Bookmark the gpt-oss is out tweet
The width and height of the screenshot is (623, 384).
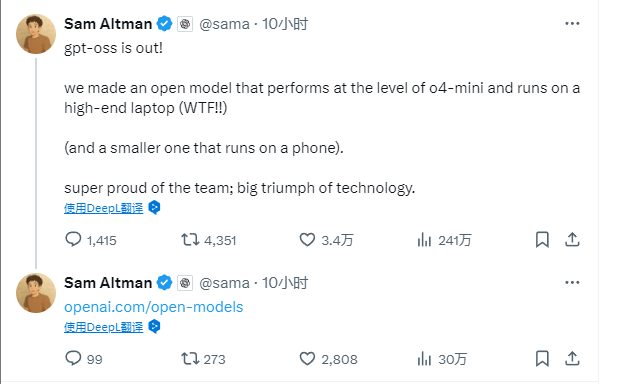(x=542, y=240)
